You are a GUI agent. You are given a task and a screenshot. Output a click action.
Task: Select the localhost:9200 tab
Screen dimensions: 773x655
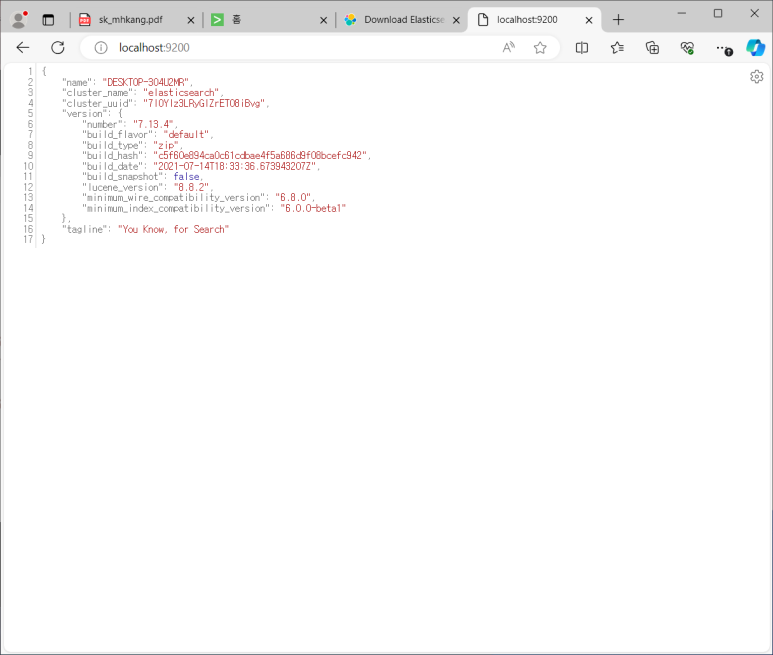pyautogui.click(x=527, y=20)
